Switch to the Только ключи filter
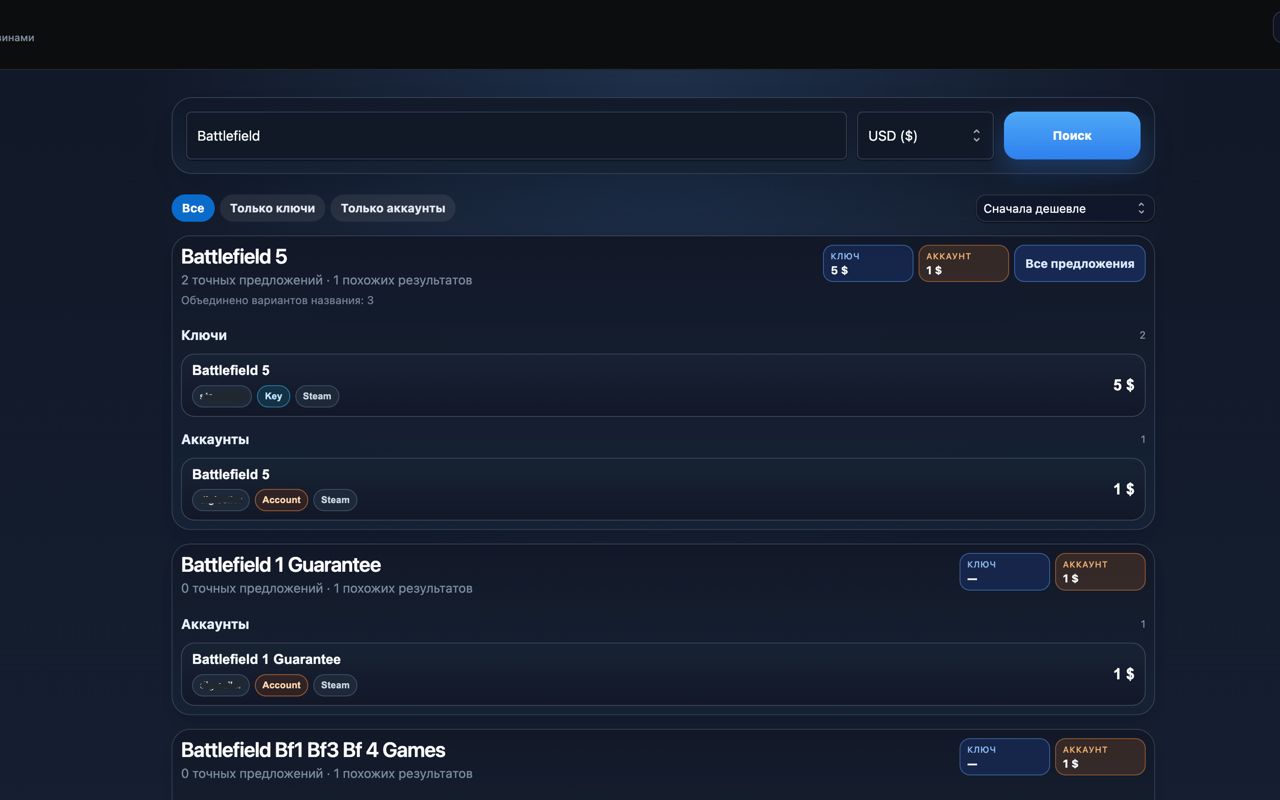1280x800 pixels. (272, 208)
